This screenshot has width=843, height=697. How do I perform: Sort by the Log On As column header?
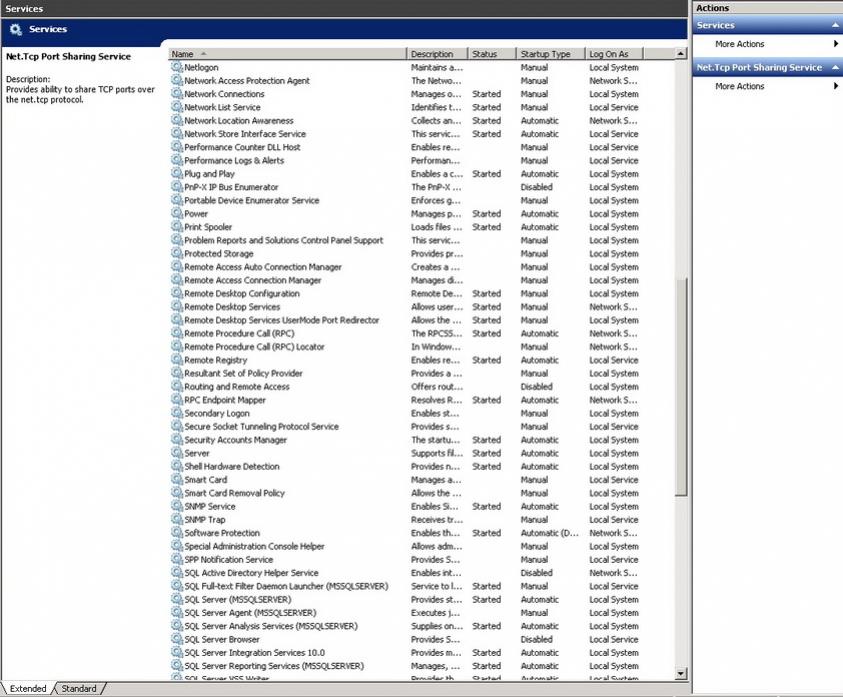[614, 54]
